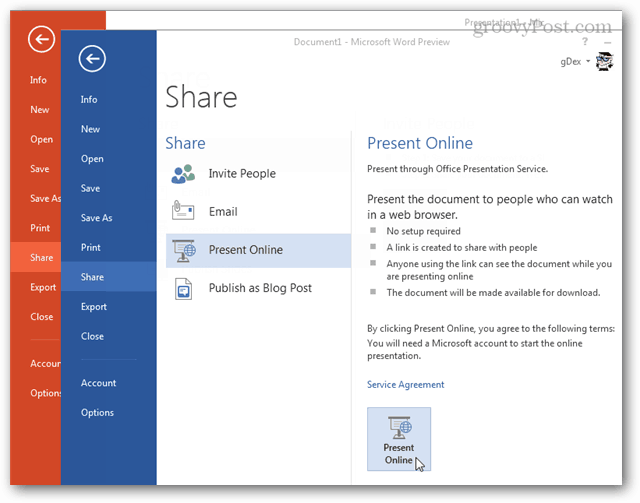
Task: Choose Close in the orange PowerPoint menu
Action: coord(42,317)
